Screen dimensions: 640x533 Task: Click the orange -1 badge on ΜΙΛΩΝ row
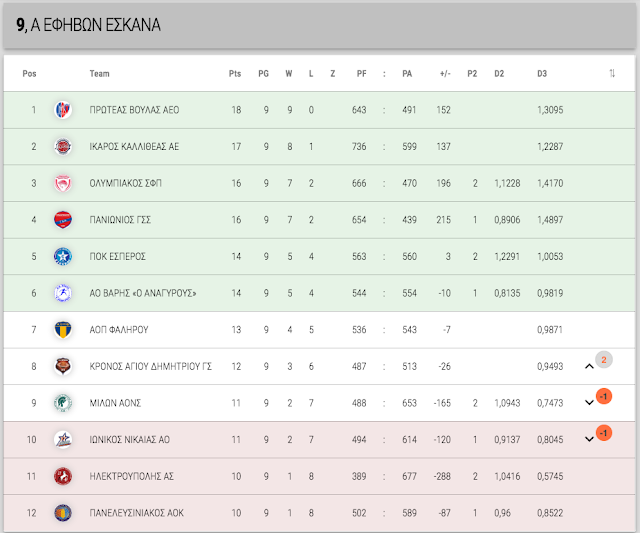[x=604, y=396]
